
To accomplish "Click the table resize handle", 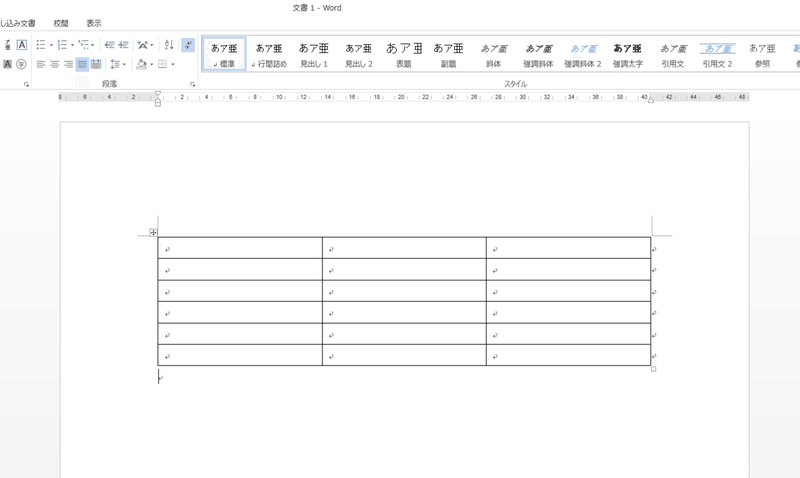I will pyautogui.click(x=654, y=369).
